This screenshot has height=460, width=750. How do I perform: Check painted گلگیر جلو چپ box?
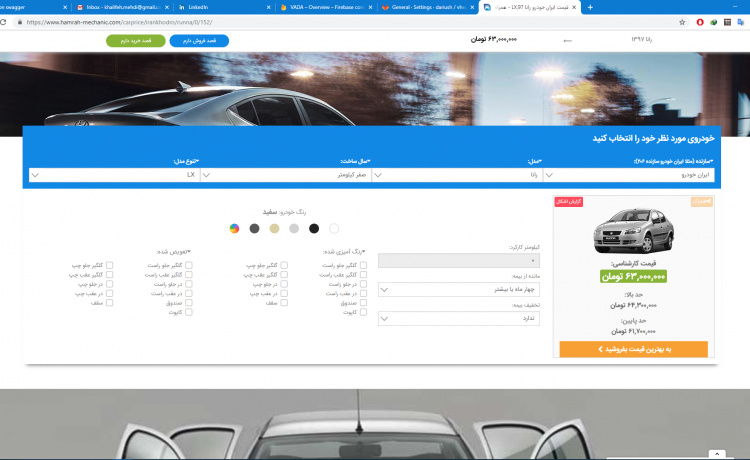[284, 265]
